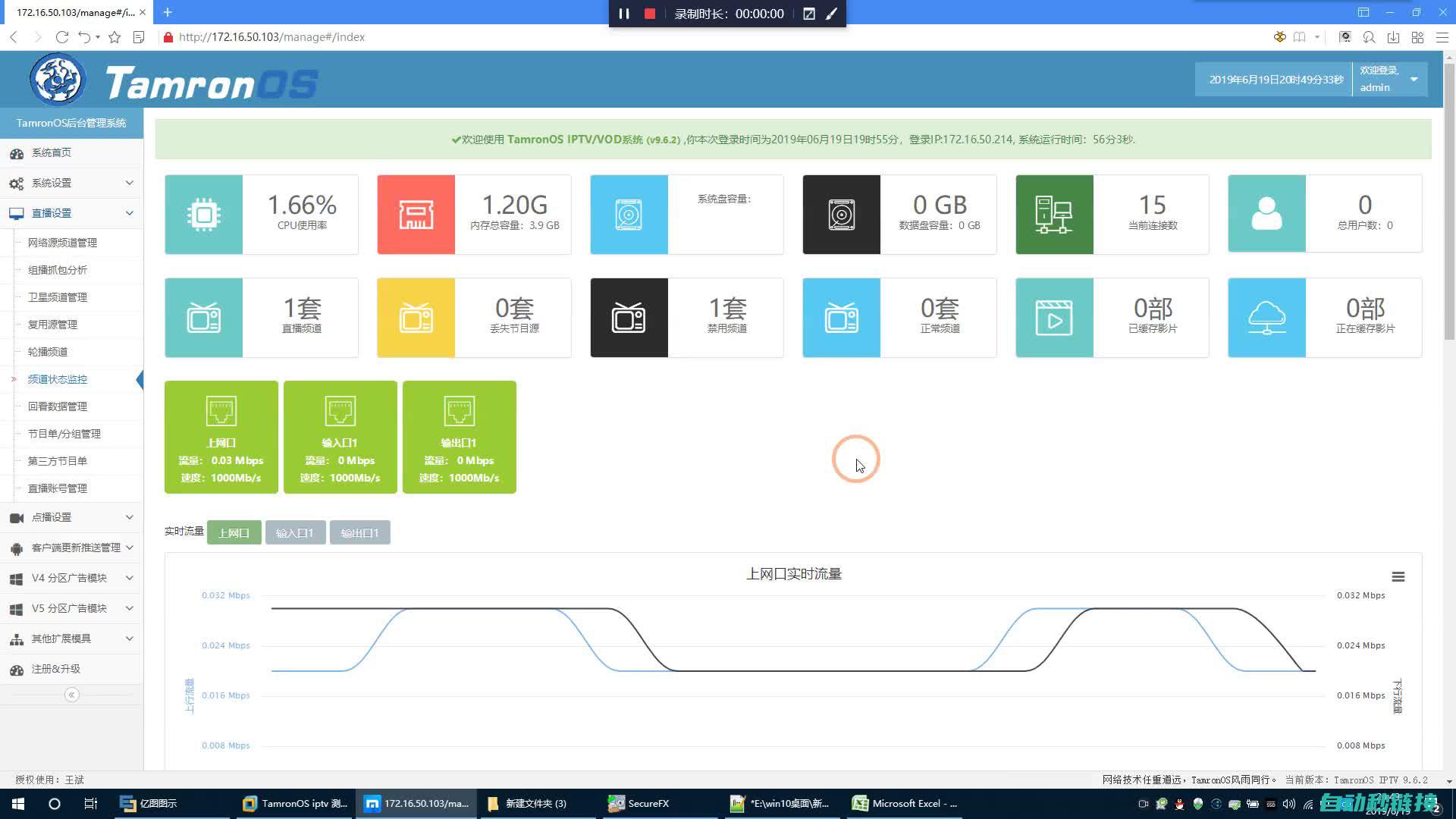Expand the 点播设置 sidebar menu
The image size is (1456, 819).
pyautogui.click(x=71, y=517)
